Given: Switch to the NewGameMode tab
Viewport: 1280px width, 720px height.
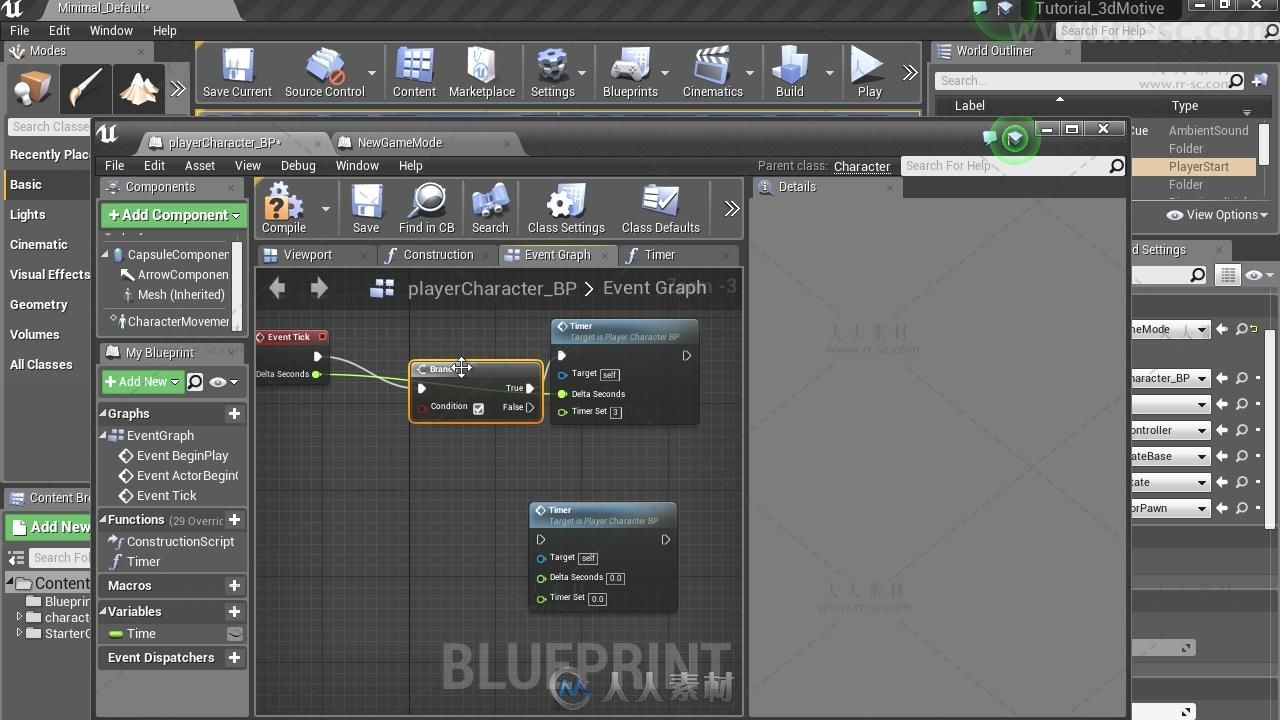Looking at the screenshot, I should click(x=399, y=143).
